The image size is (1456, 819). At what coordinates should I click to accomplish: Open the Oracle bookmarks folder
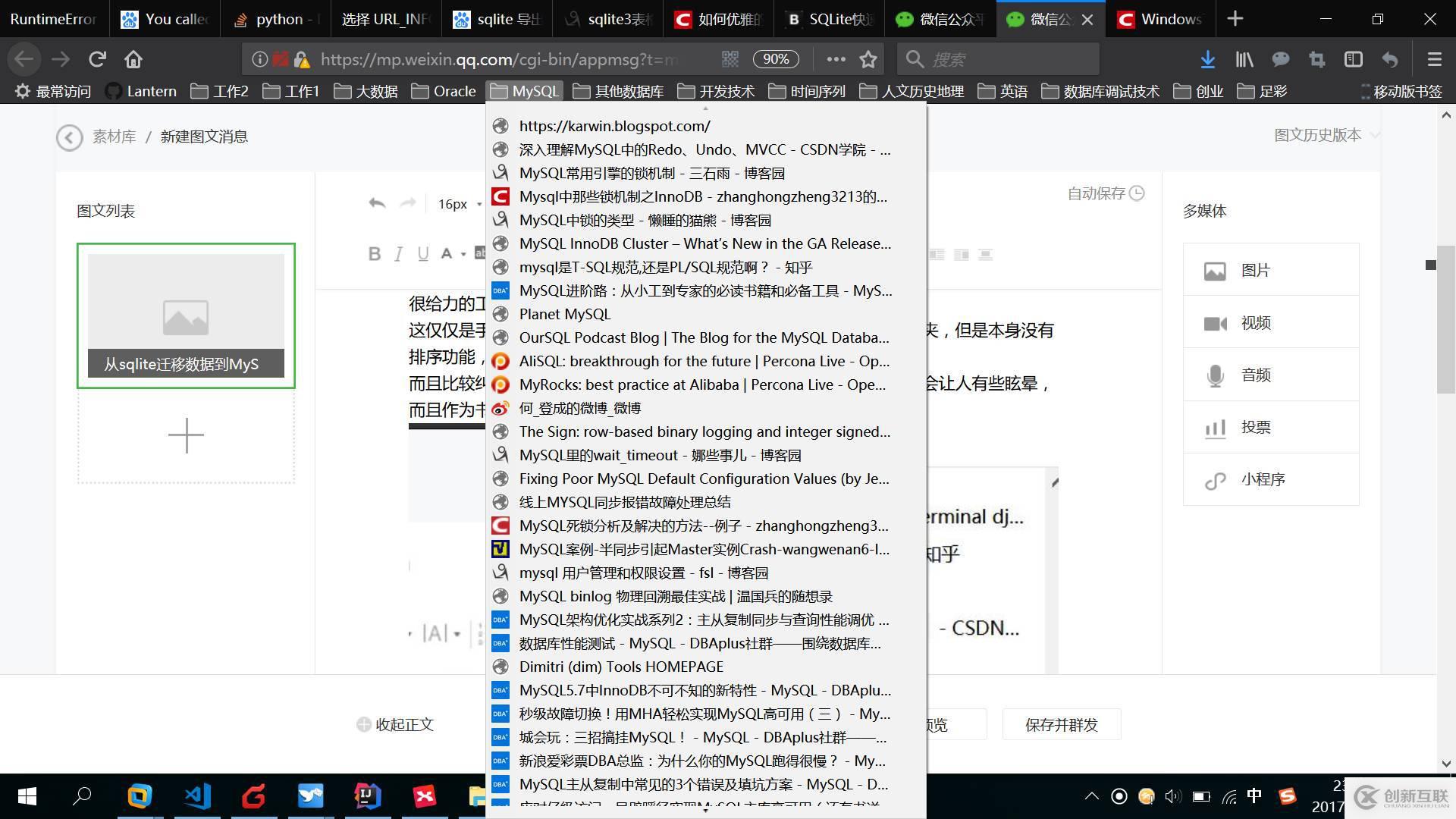coord(444,91)
